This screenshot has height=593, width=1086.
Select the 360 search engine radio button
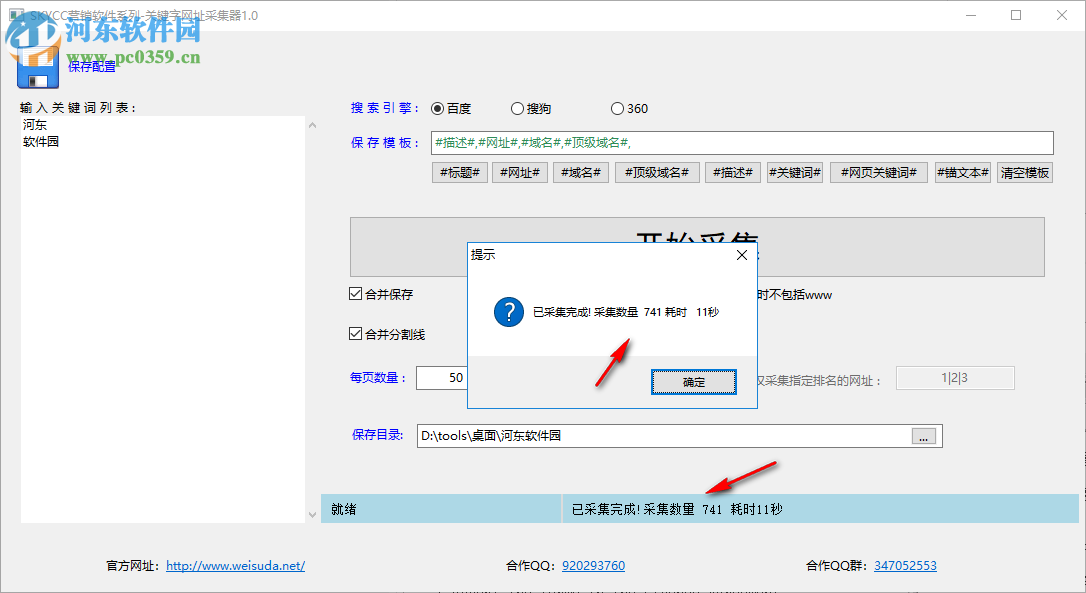coord(617,108)
